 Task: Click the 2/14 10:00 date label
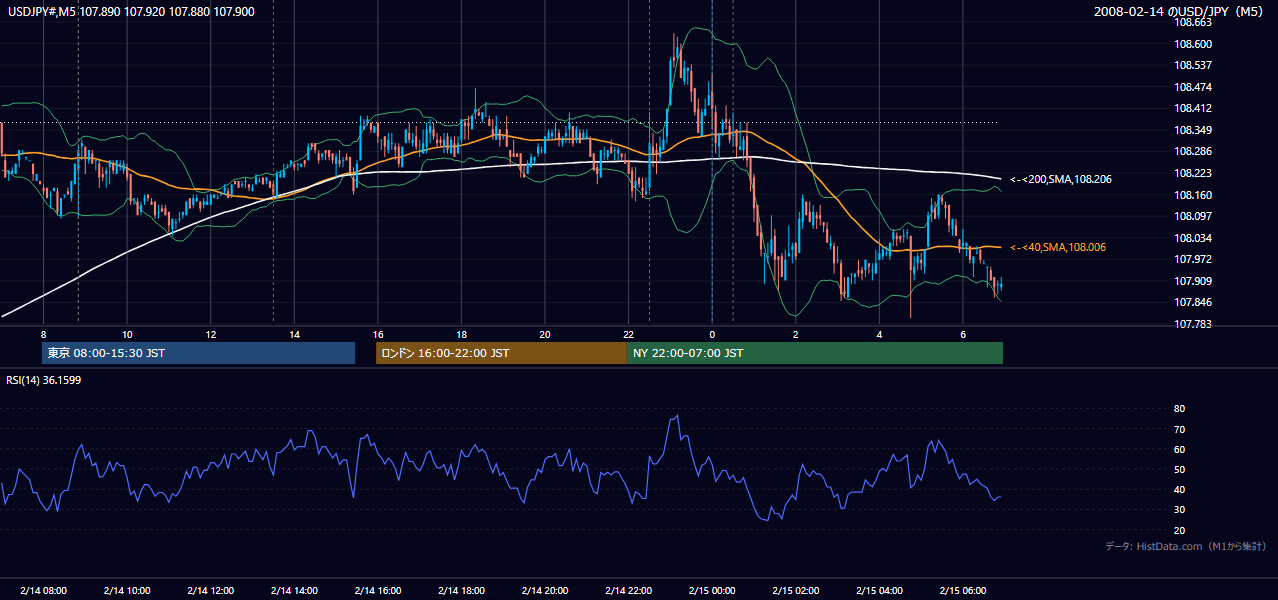[127, 591]
